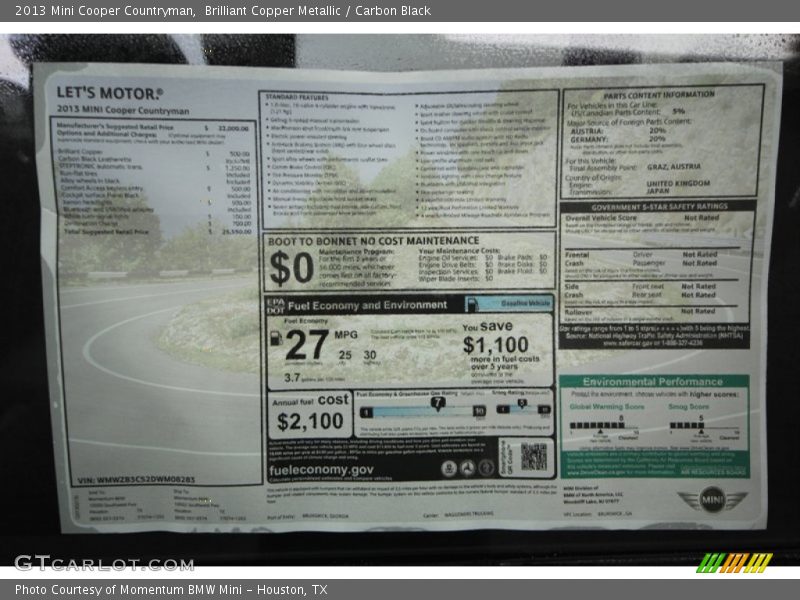Screen dimensions: 800x600
Task: Click 'PARTS CONTENT INFORMATION' heading
Action: 659,95
